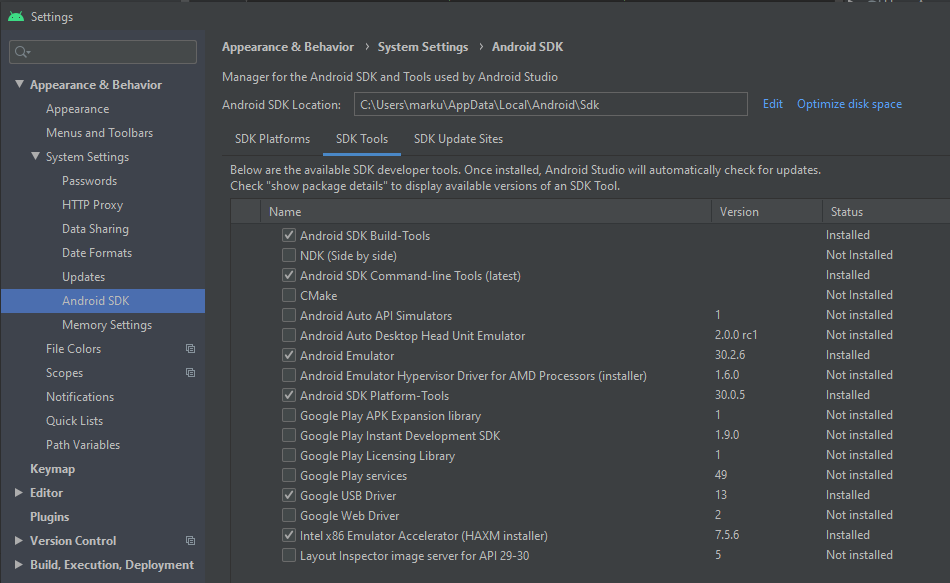Check Google Play Licensing Library
The height and width of the screenshot is (583, 950).
(x=289, y=455)
